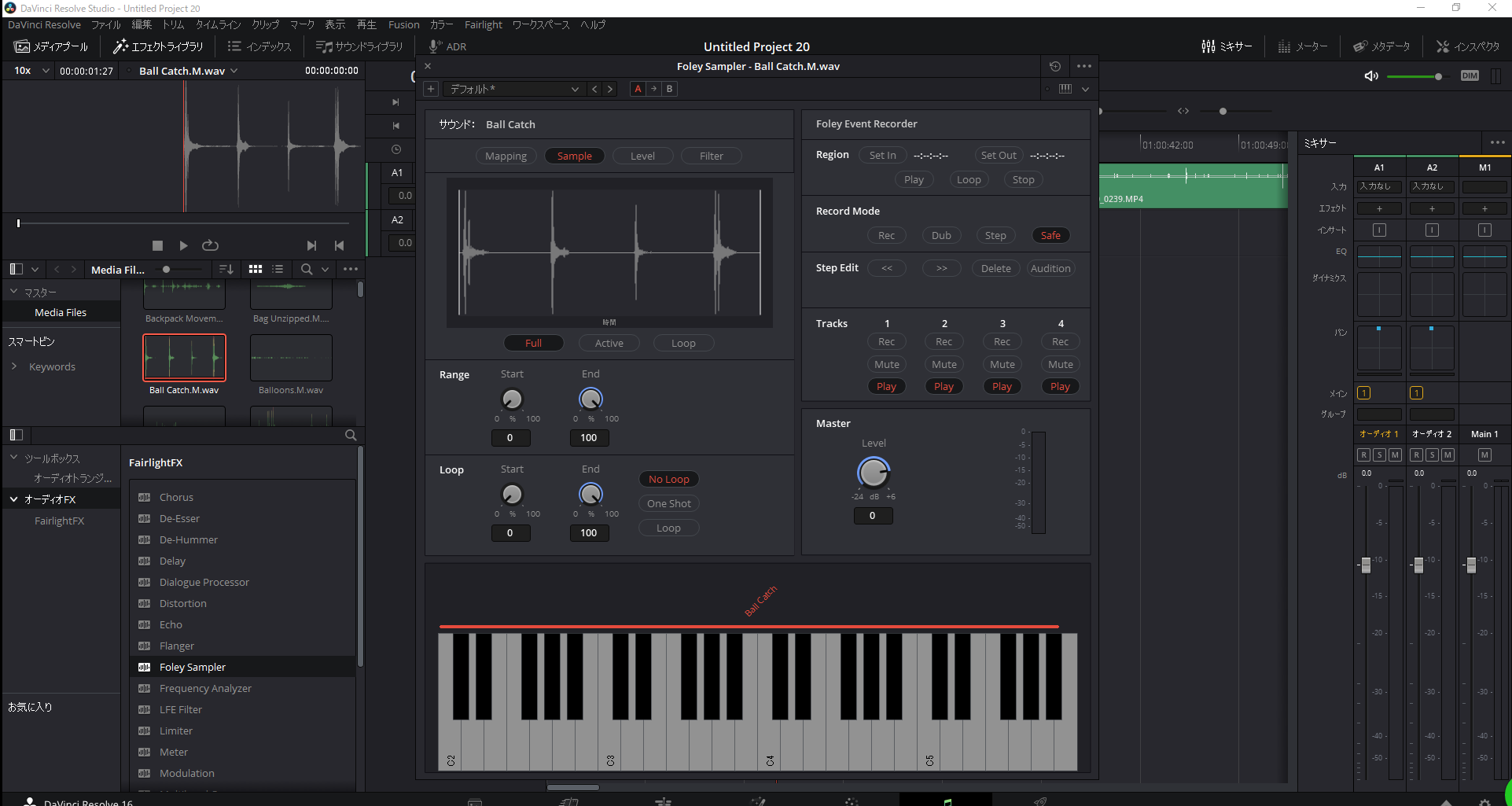Click the loop playback icon in preview
The height and width of the screenshot is (806, 1512).
pos(210,245)
